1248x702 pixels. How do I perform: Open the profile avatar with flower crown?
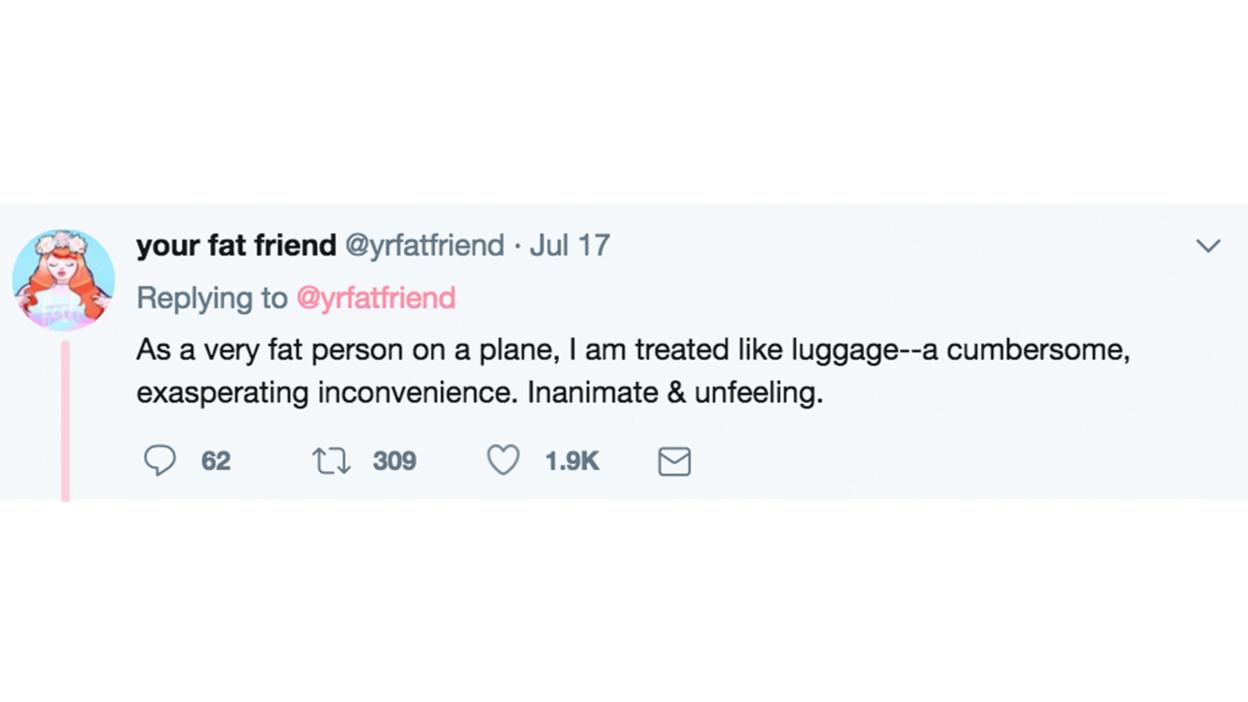tap(63, 280)
